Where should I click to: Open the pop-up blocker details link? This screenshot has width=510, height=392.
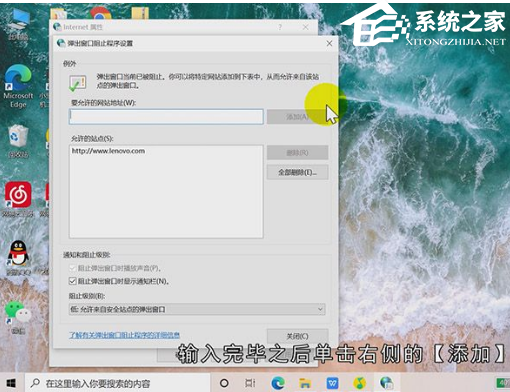coord(124,335)
